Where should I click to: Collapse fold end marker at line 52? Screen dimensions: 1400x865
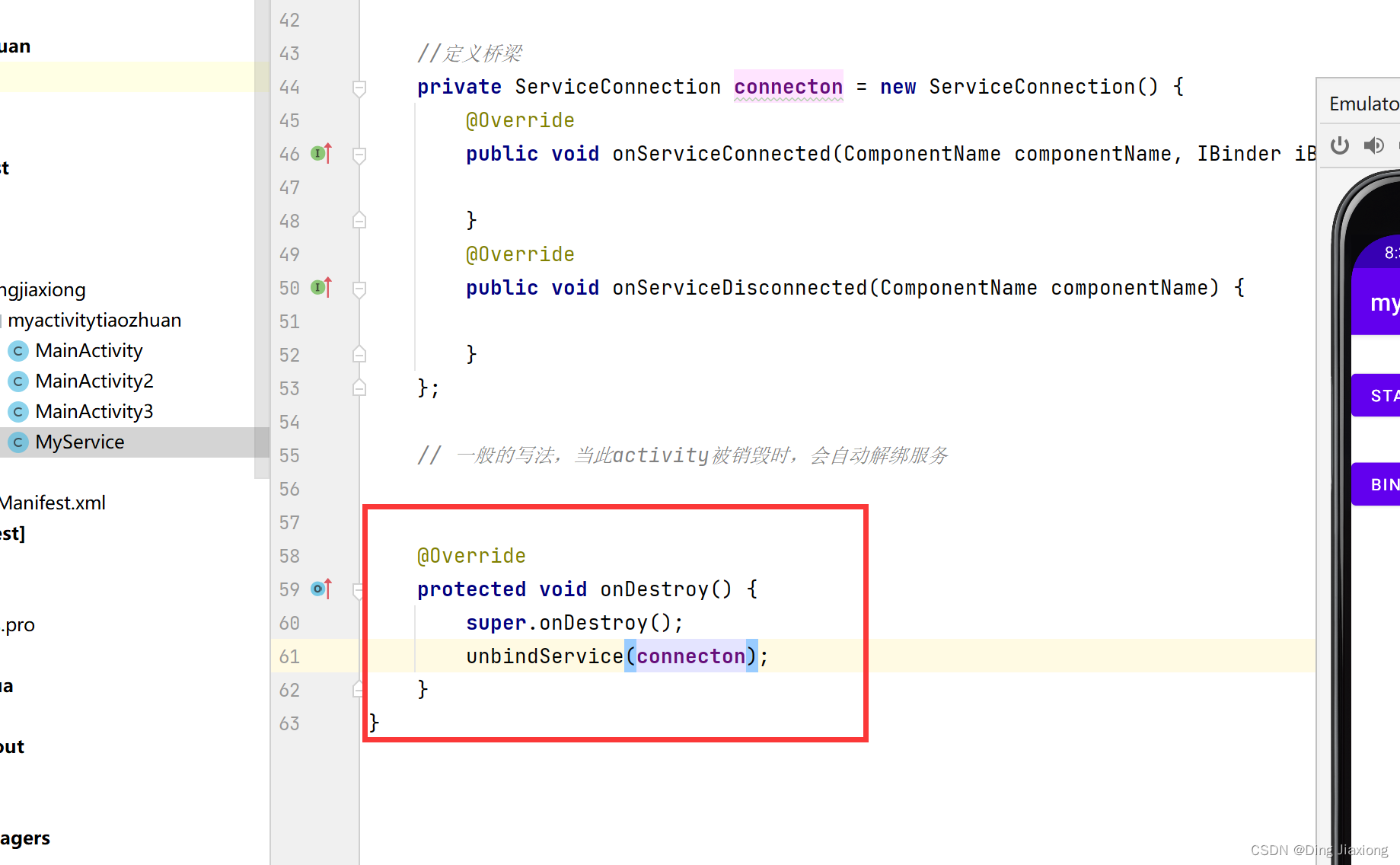click(359, 355)
